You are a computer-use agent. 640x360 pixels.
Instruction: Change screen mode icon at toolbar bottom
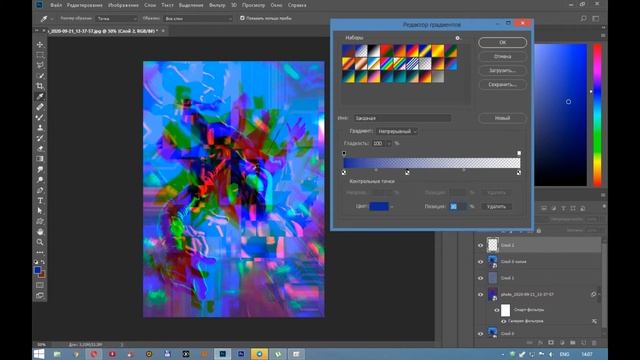click(40, 295)
